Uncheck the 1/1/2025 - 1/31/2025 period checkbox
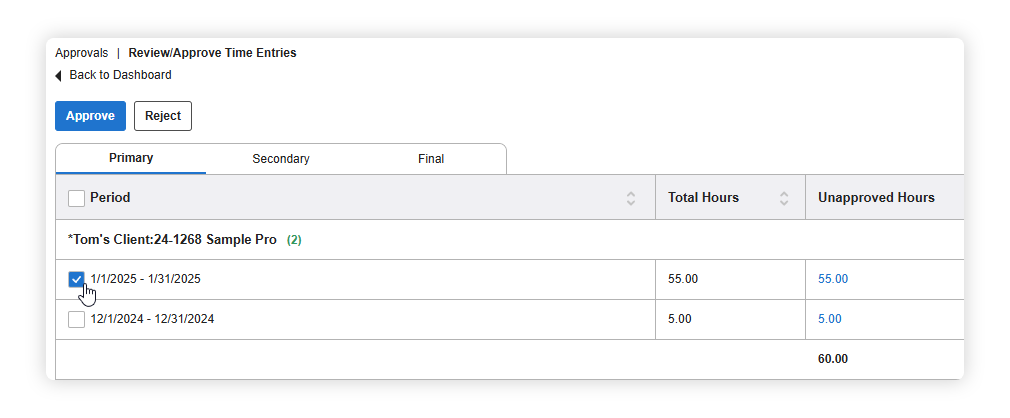The image size is (1010, 418). click(x=77, y=280)
